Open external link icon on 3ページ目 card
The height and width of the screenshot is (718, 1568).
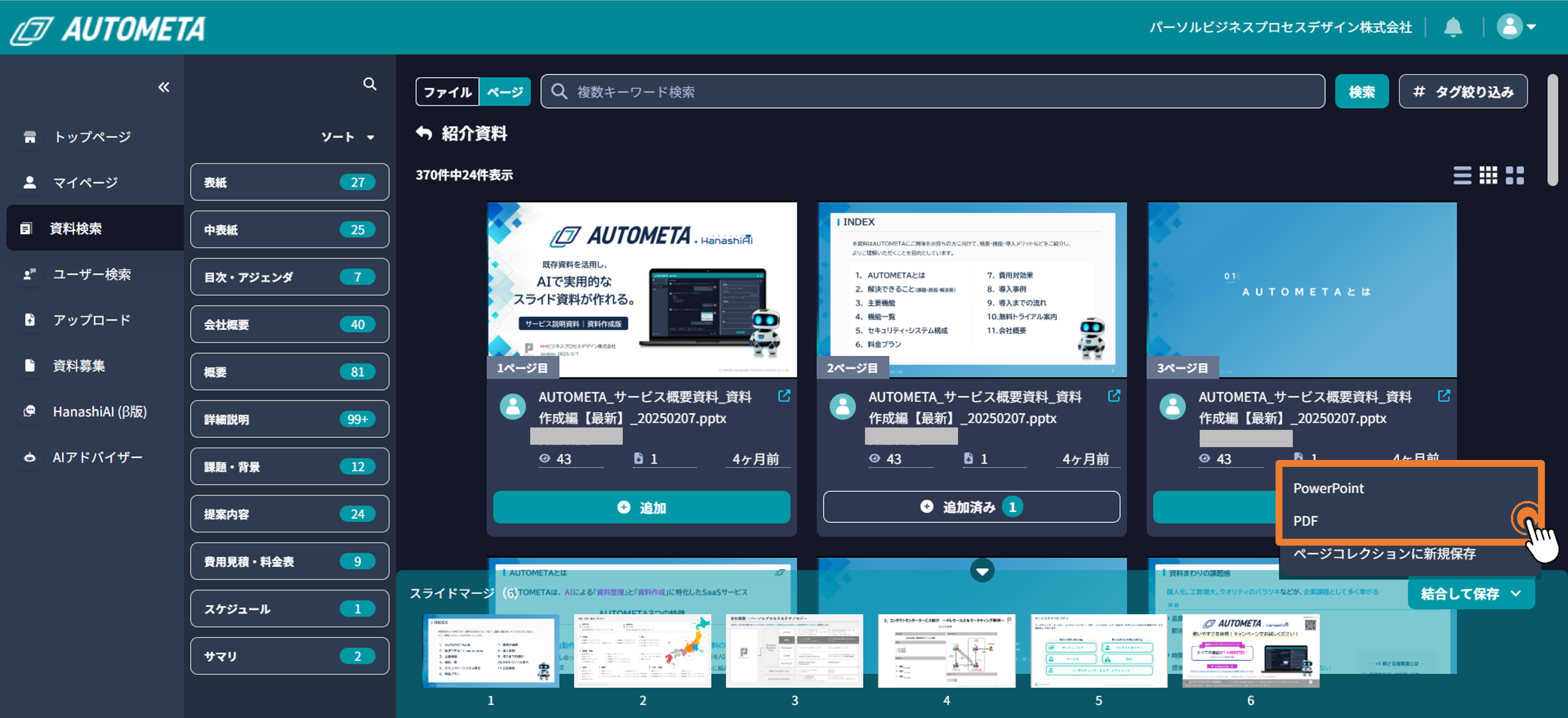point(1444,396)
